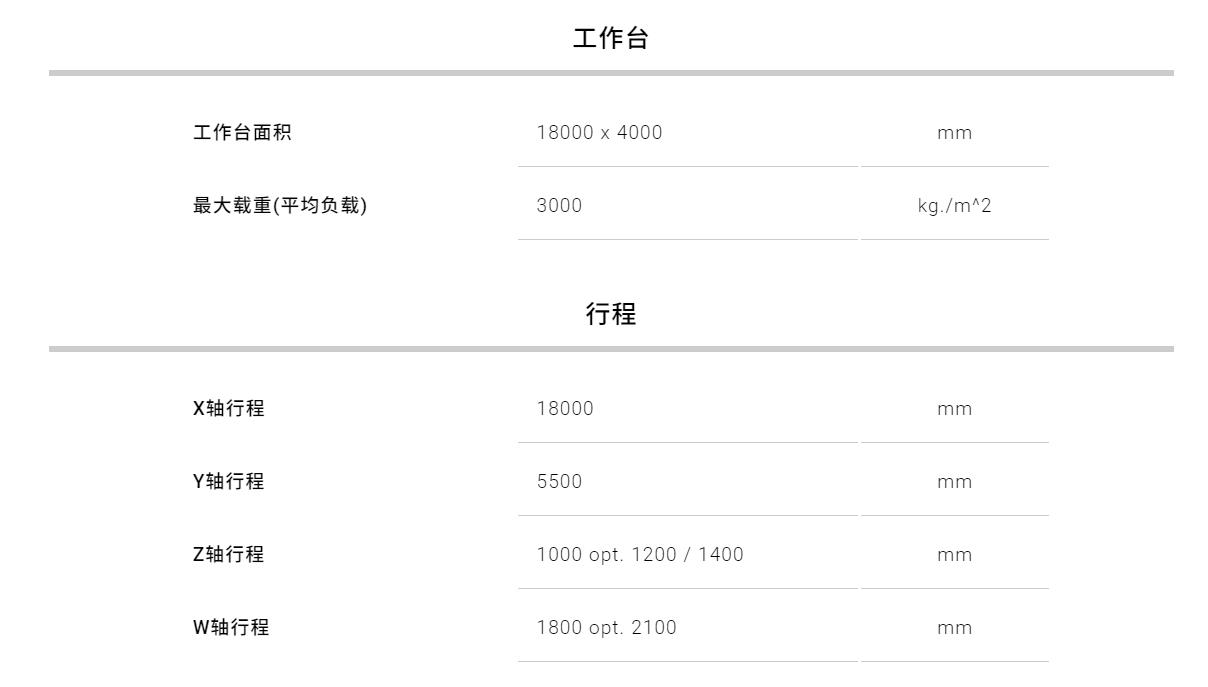
Task: Select the W轴行程 row label
Action: 231,627
